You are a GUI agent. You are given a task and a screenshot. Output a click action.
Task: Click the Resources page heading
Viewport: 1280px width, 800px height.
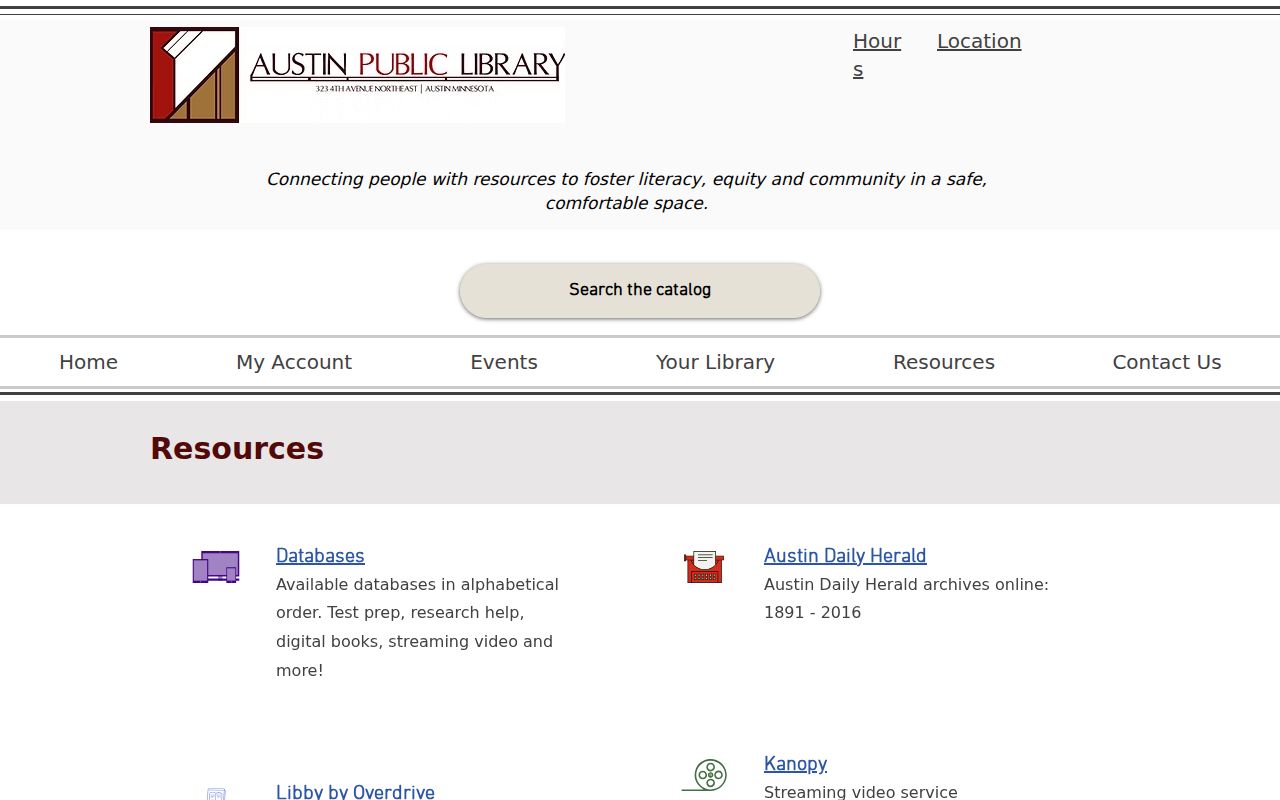tap(237, 448)
